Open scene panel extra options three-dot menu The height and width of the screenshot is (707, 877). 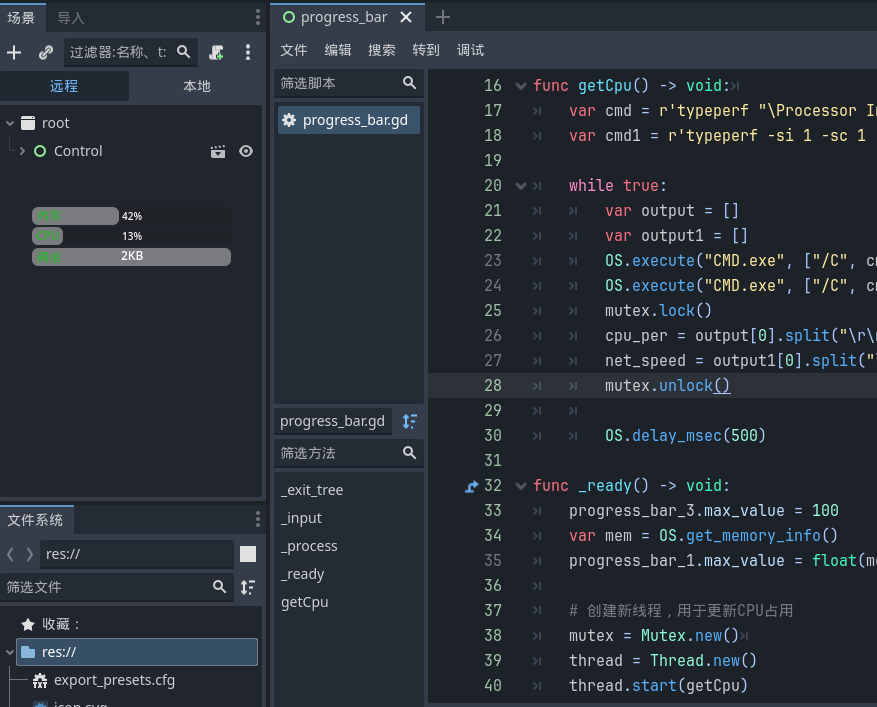pos(248,52)
